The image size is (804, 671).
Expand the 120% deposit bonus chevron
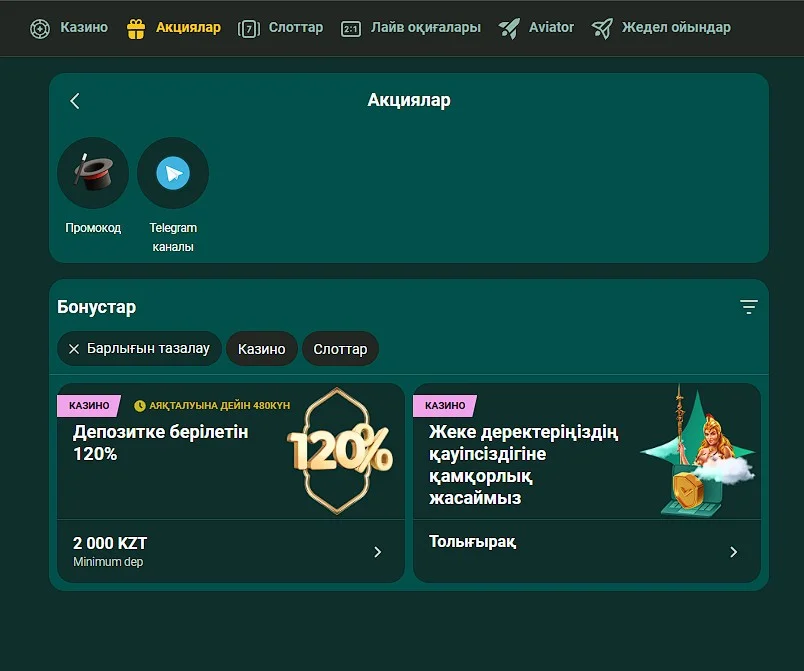pyautogui.click(x=378, y=552)
